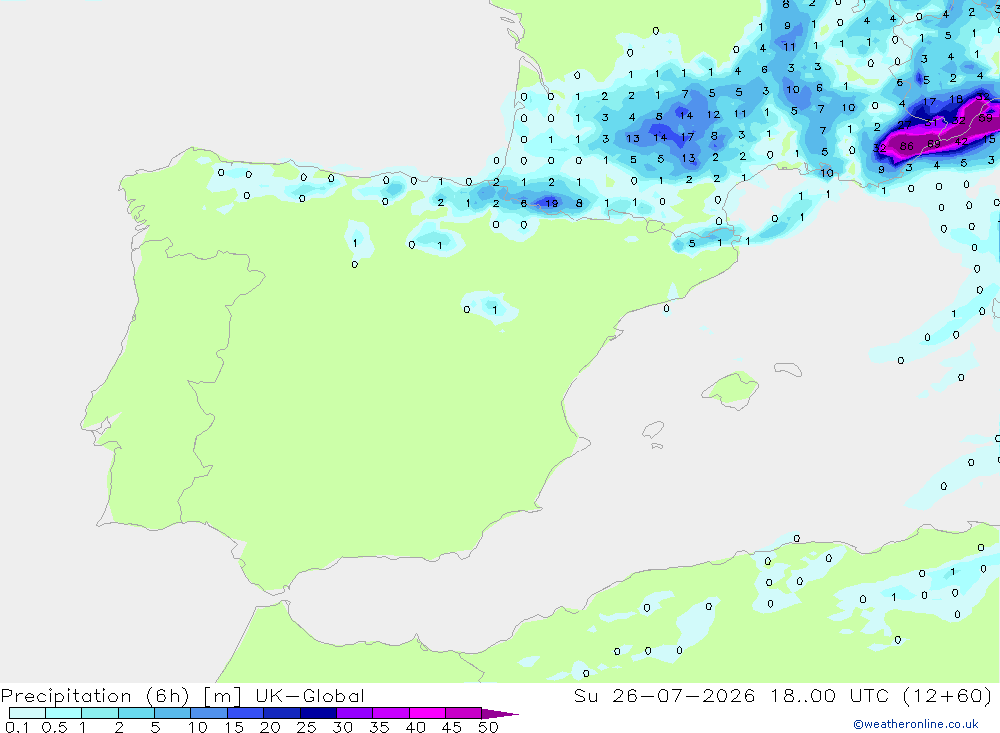This screenshot has height=733, width=1000.
Task: Click the legend label '40'
Action: [x=415, y=727]
